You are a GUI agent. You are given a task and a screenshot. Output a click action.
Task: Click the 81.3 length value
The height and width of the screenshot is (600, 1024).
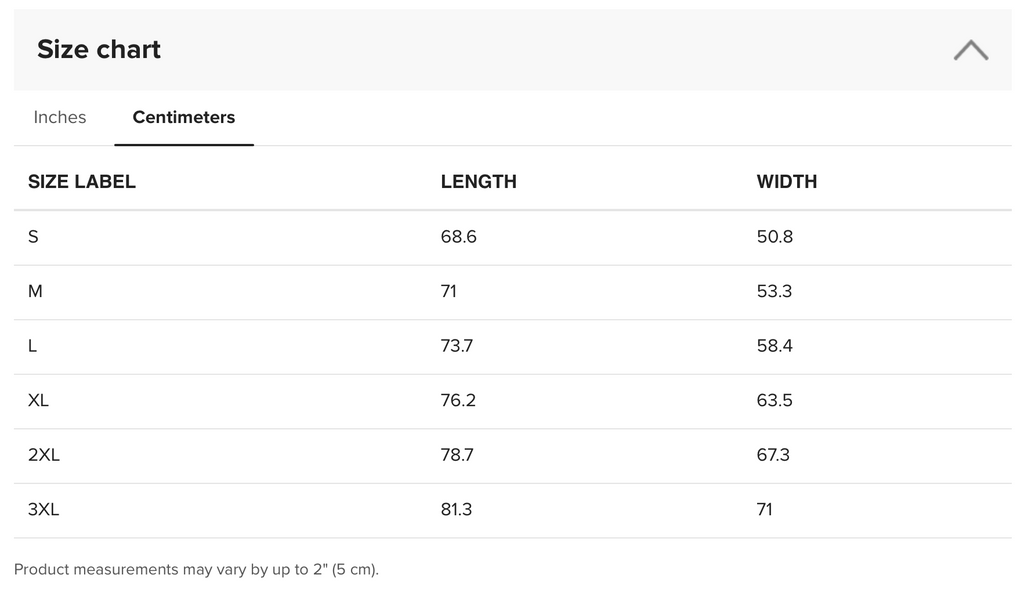click(x=456, y=509)
